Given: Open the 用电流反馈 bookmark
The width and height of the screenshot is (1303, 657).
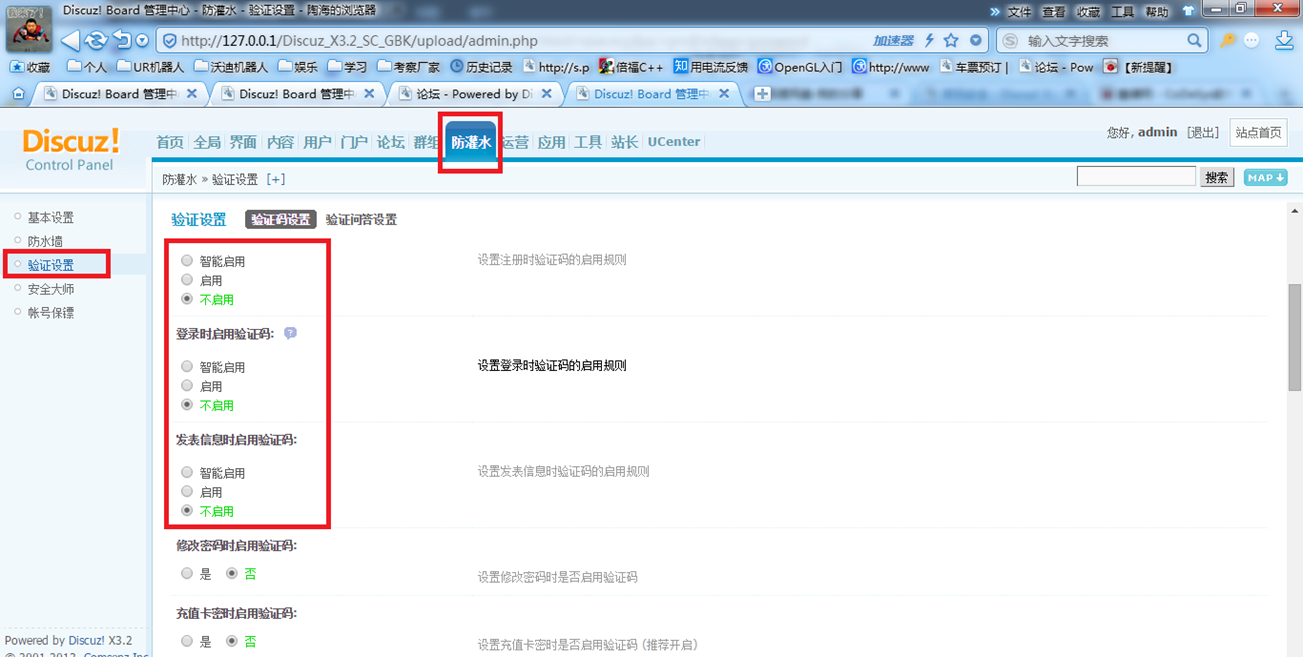Looking at the screenshot, I should 711,67.
